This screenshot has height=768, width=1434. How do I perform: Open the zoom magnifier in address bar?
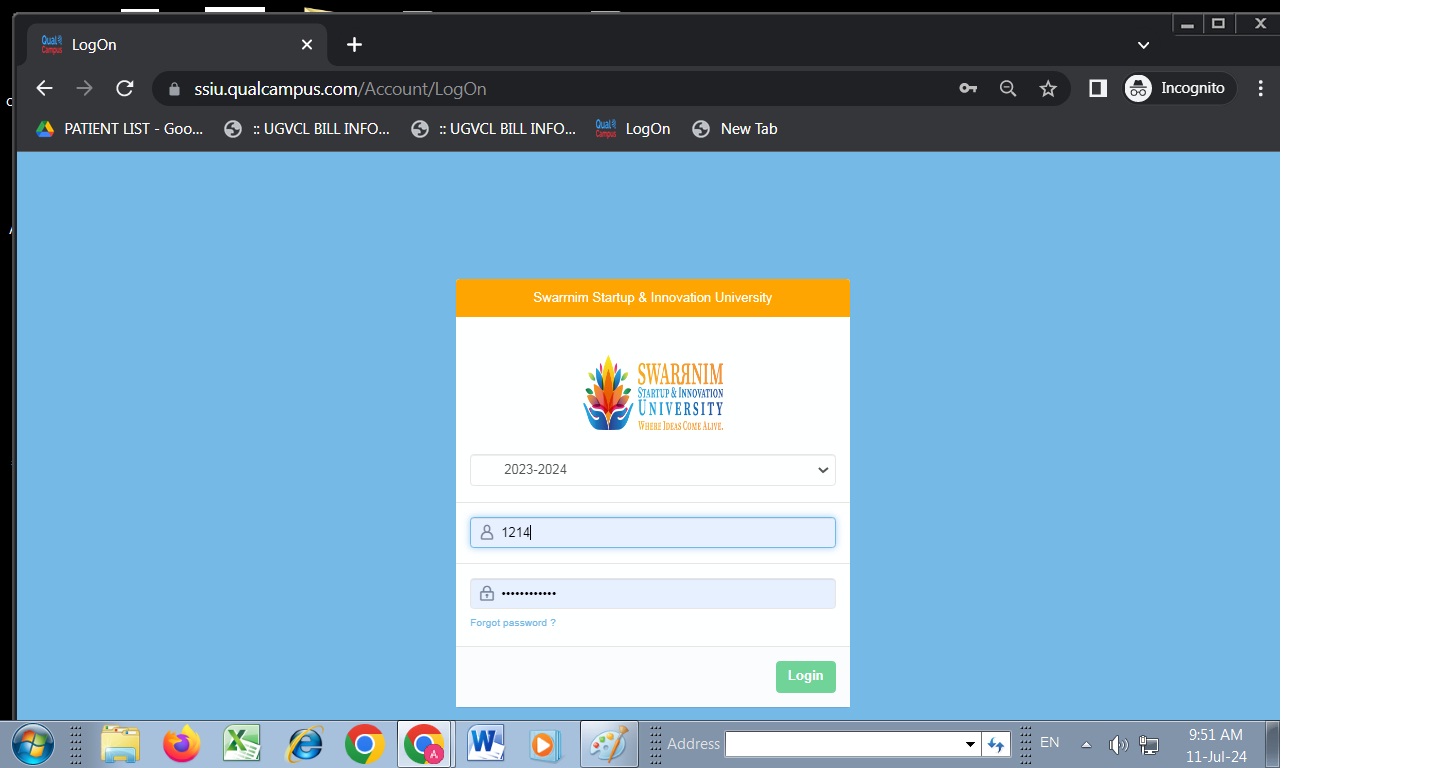tap(1008, 88)
